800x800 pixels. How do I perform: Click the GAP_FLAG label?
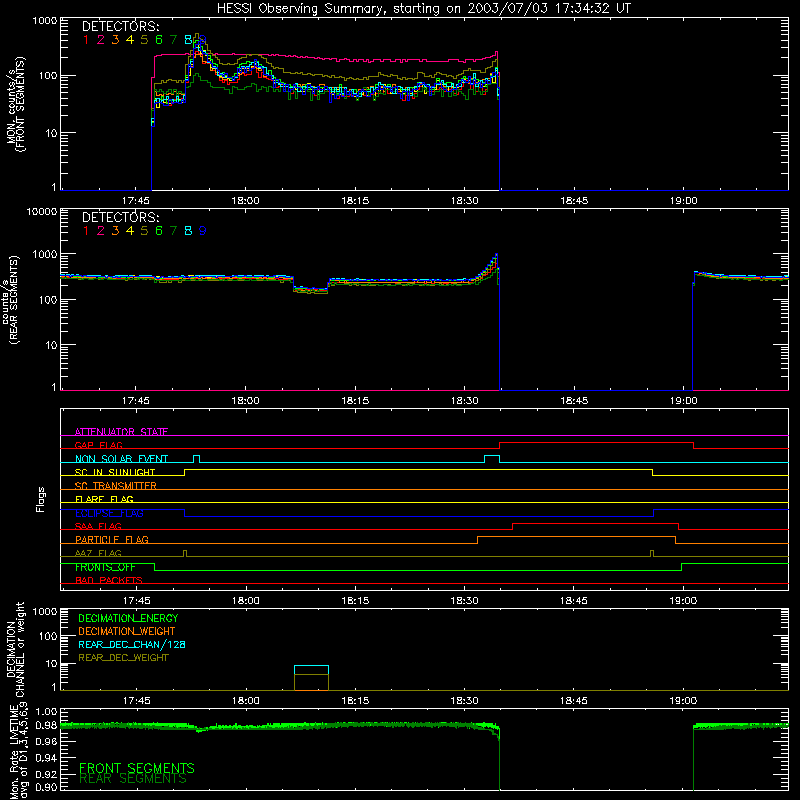[98, 445]
